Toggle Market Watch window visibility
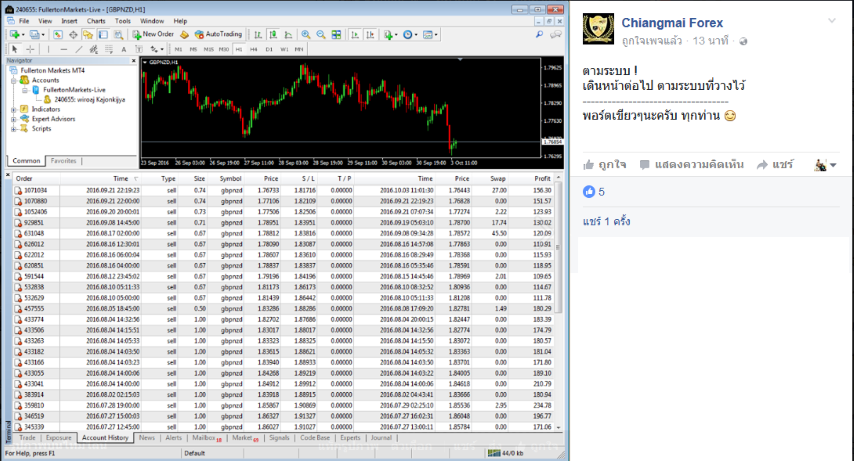This screenshot has height=461, width=854. pos(58,34)
